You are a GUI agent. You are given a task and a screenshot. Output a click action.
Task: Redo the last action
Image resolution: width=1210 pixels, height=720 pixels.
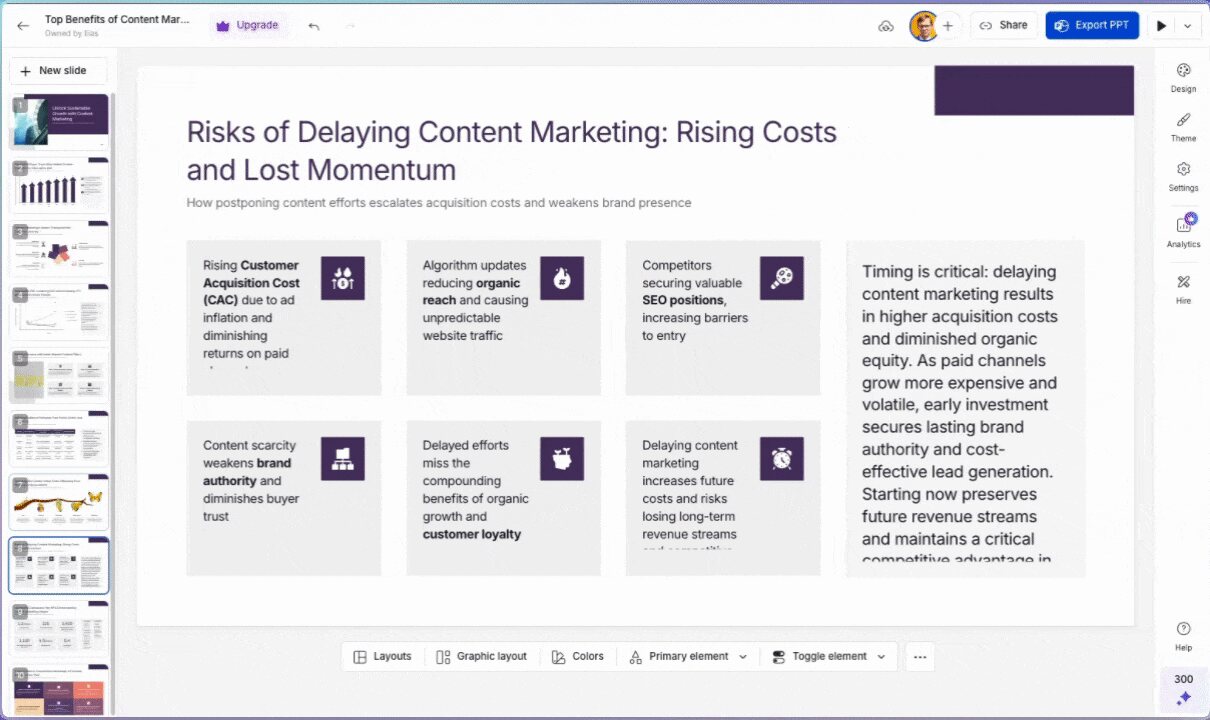click(x=350, y=25)
